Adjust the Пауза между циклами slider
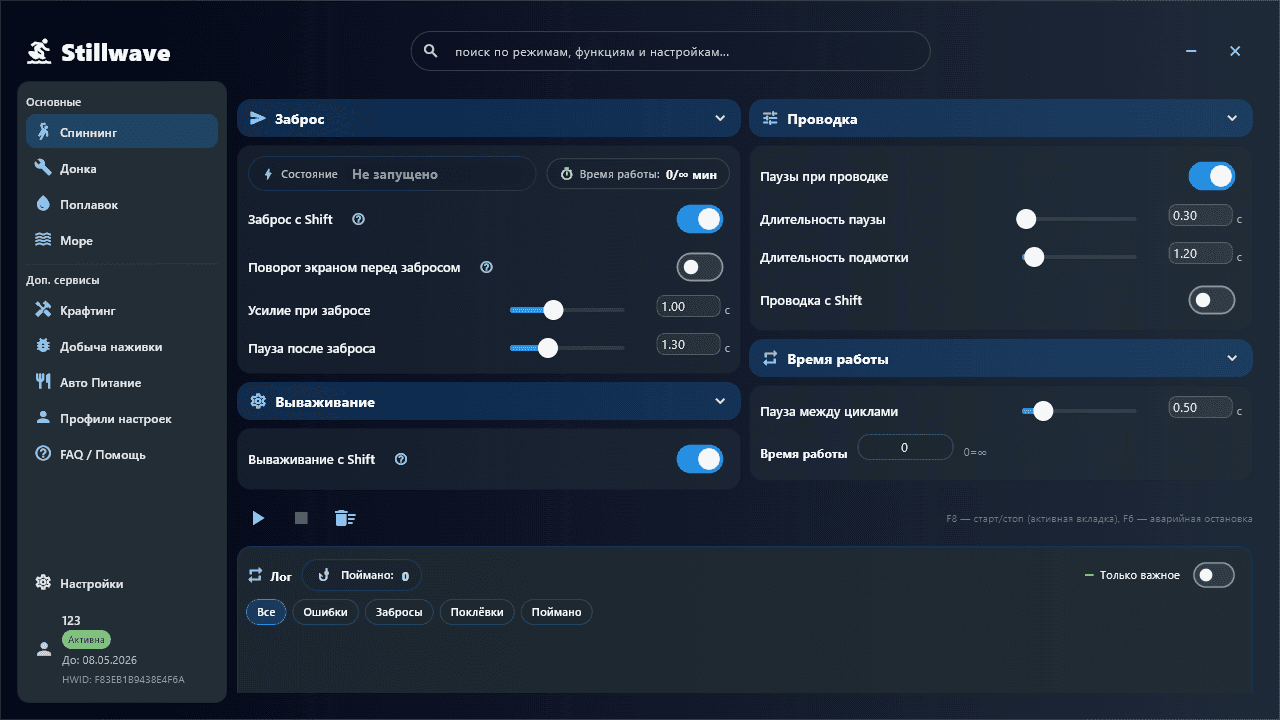 1043,410
